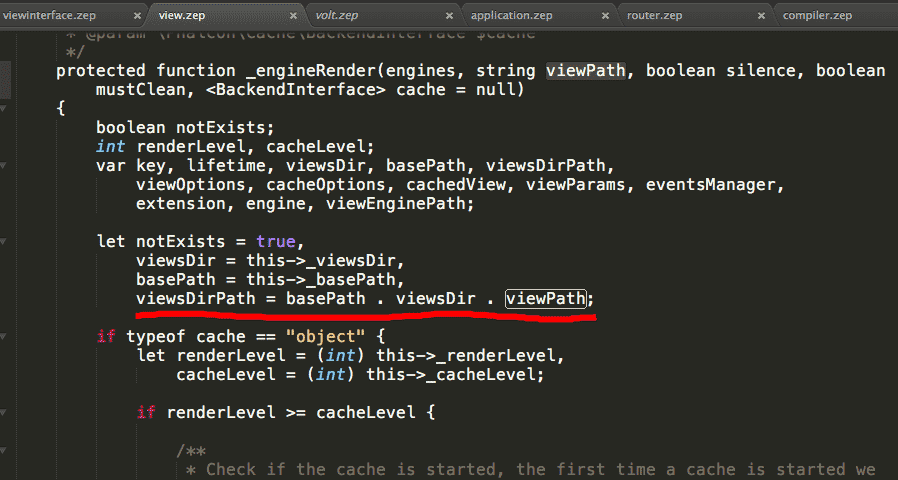This screenshot has width=898, height=480.
Task: Fold the 'let notExists = true' block
Action: (4, 242)
